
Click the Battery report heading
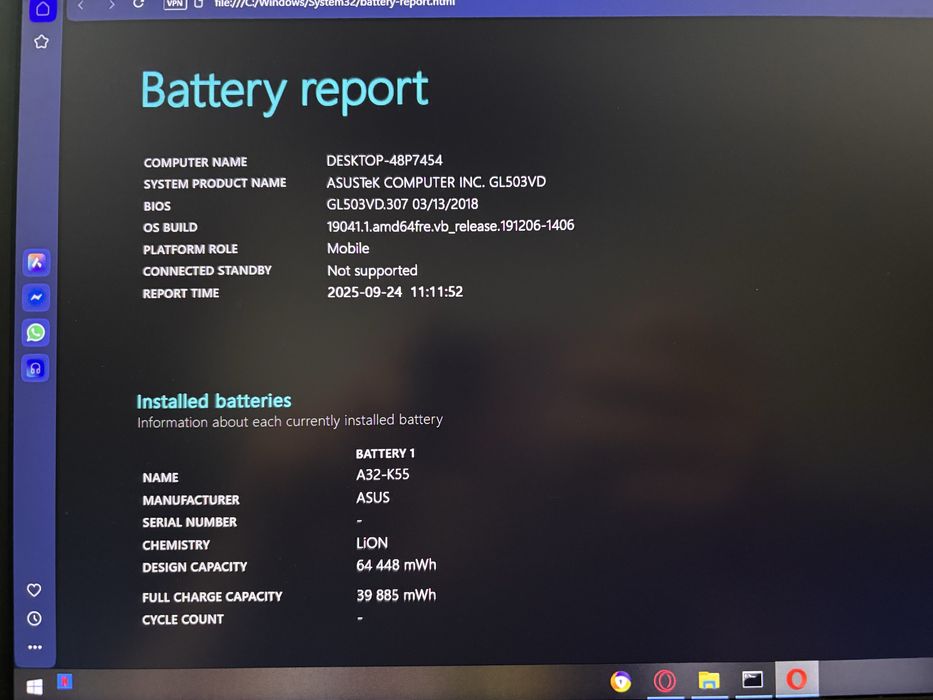point(284,91)
